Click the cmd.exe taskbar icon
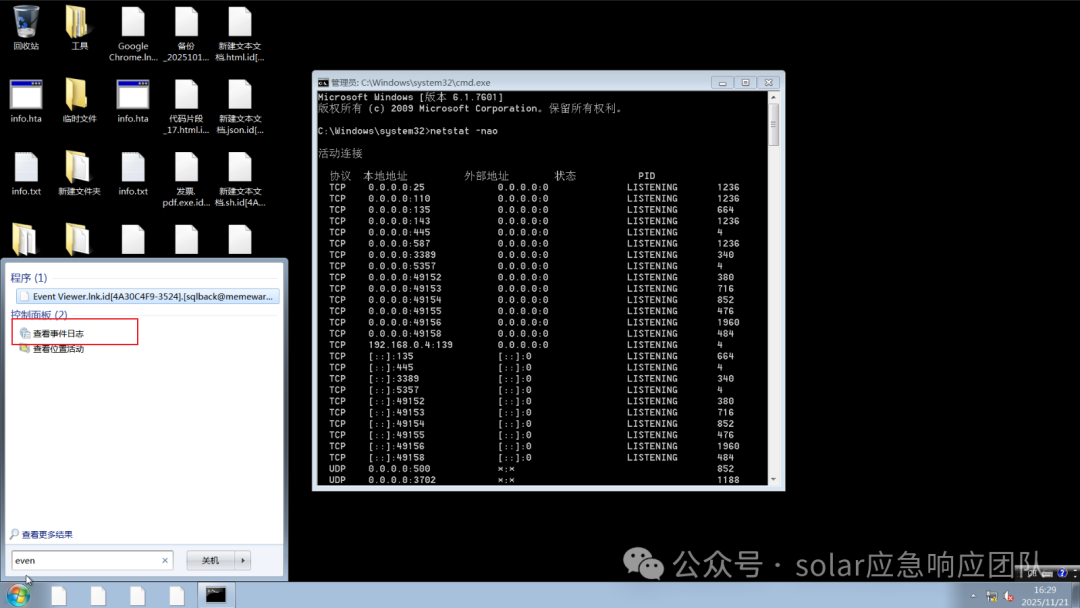Screen dimensions: 1080x608 (x=216, y=595)
